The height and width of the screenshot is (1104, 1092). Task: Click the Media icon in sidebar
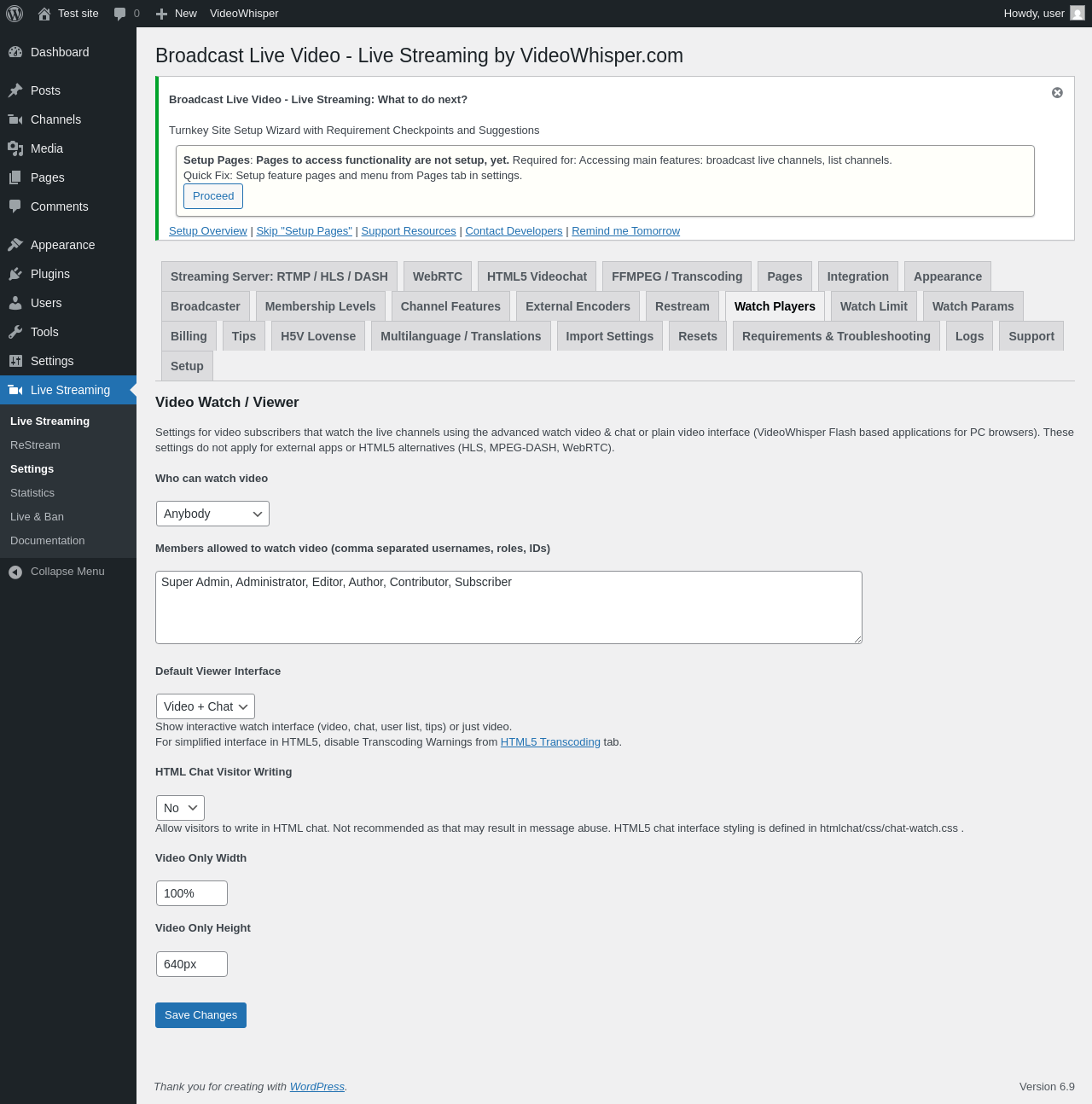pos(15,148)
